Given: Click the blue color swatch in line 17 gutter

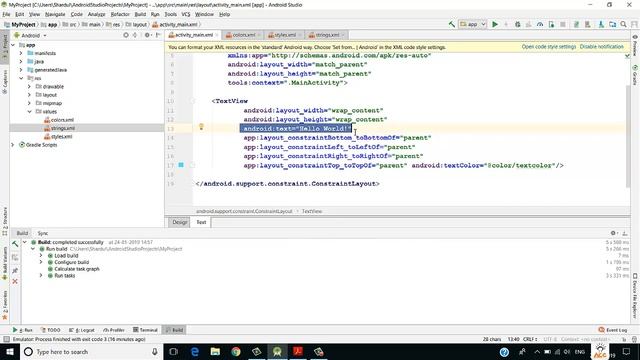Looking at the screenshot, I should [x=181, y=165].
